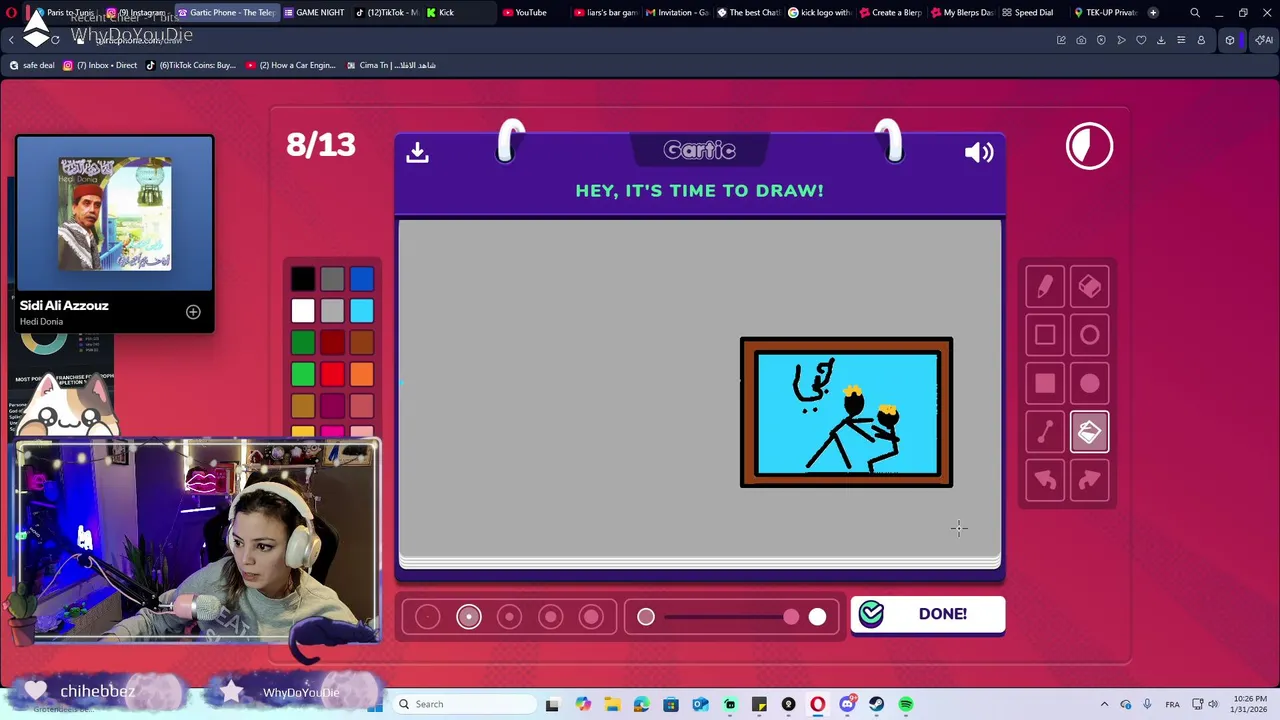Open Spotify from the taskbar
Screen dimensions: 1280x720
[906, 704]
